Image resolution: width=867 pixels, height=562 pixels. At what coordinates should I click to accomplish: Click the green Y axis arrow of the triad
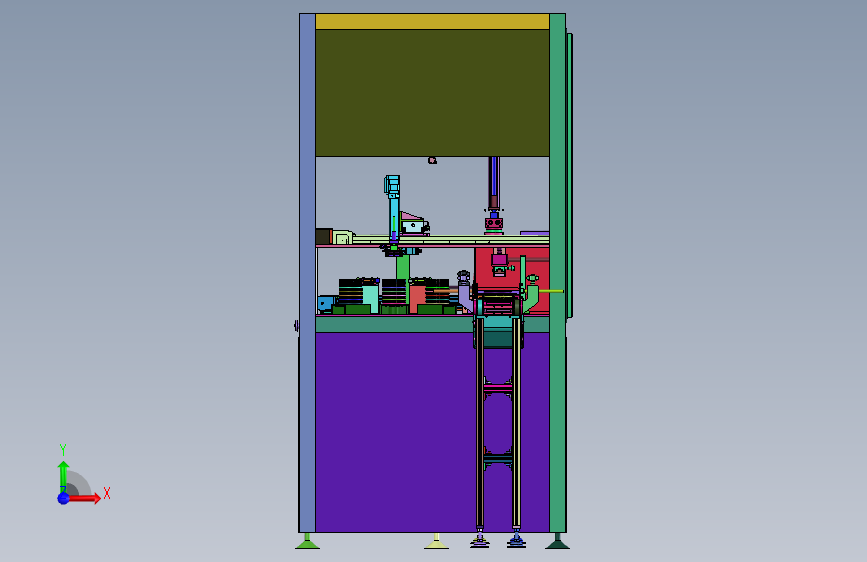pyautogui.click(x=63, y=476)
